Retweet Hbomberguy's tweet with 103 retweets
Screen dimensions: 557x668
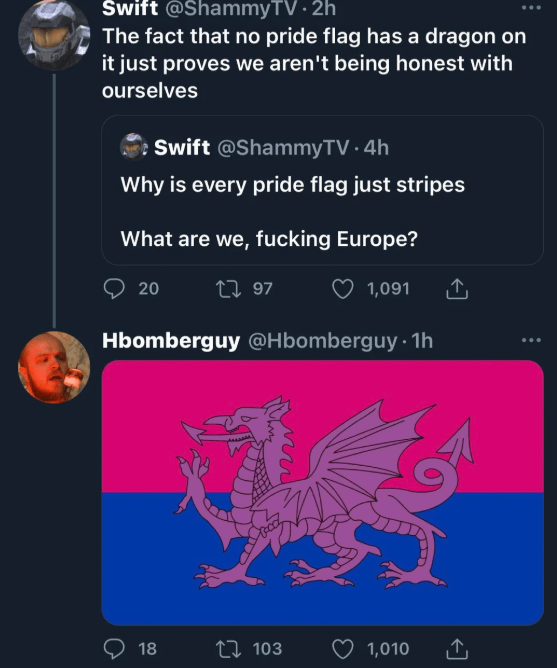[x=228, y=649]
